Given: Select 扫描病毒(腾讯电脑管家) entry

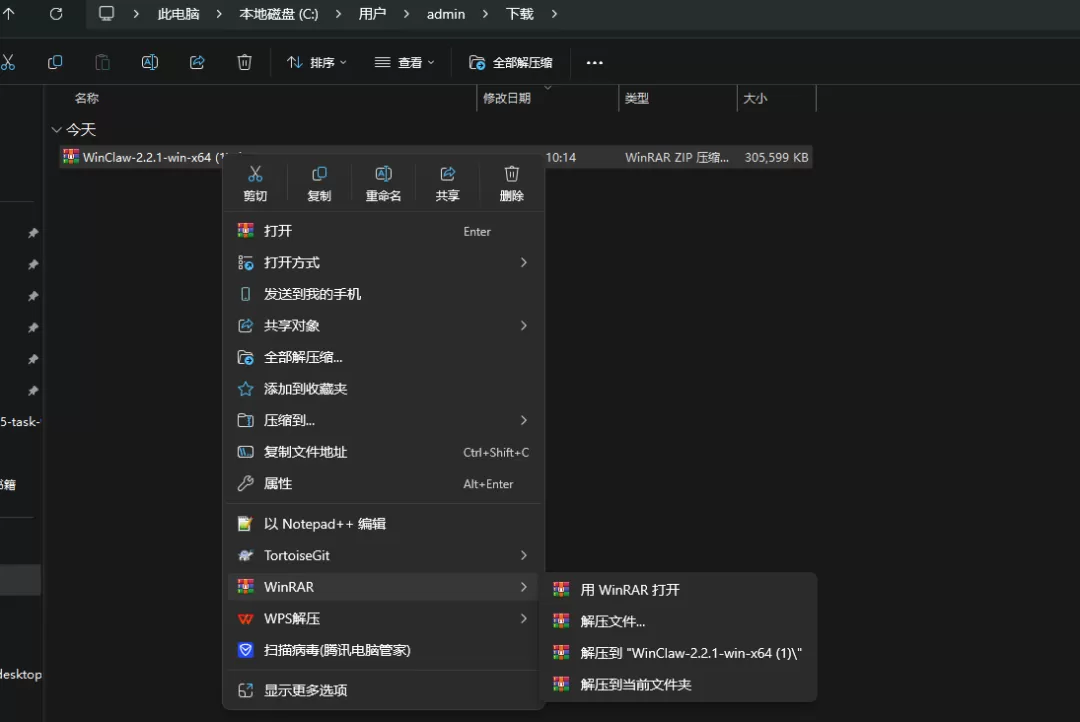Looking at the screenshot, I should tap(383, 650).
